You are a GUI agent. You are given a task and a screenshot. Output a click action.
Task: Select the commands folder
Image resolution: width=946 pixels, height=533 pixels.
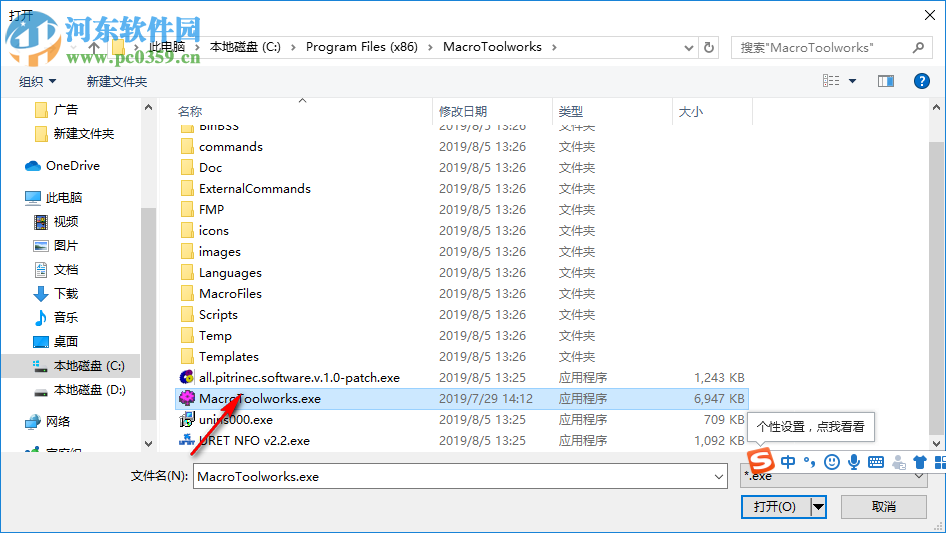coord(230,147)
